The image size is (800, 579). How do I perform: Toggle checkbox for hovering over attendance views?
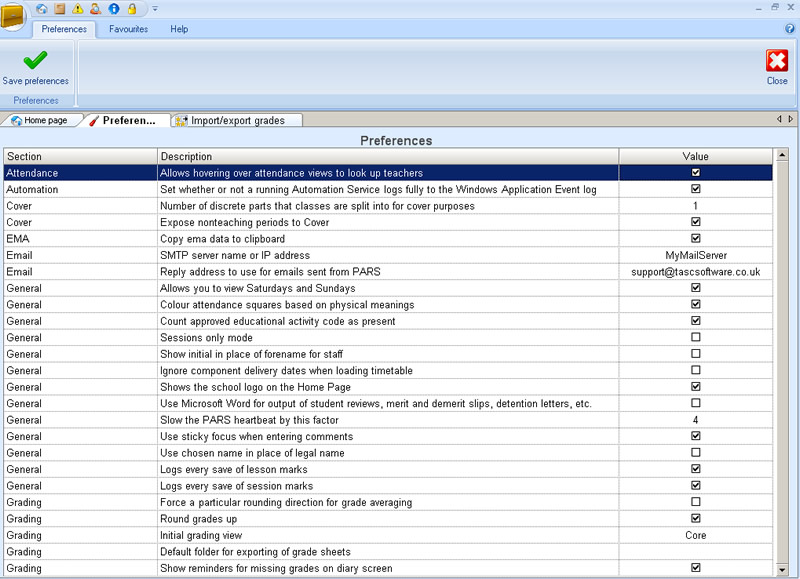pyautogui.click(x=695, y=172)
